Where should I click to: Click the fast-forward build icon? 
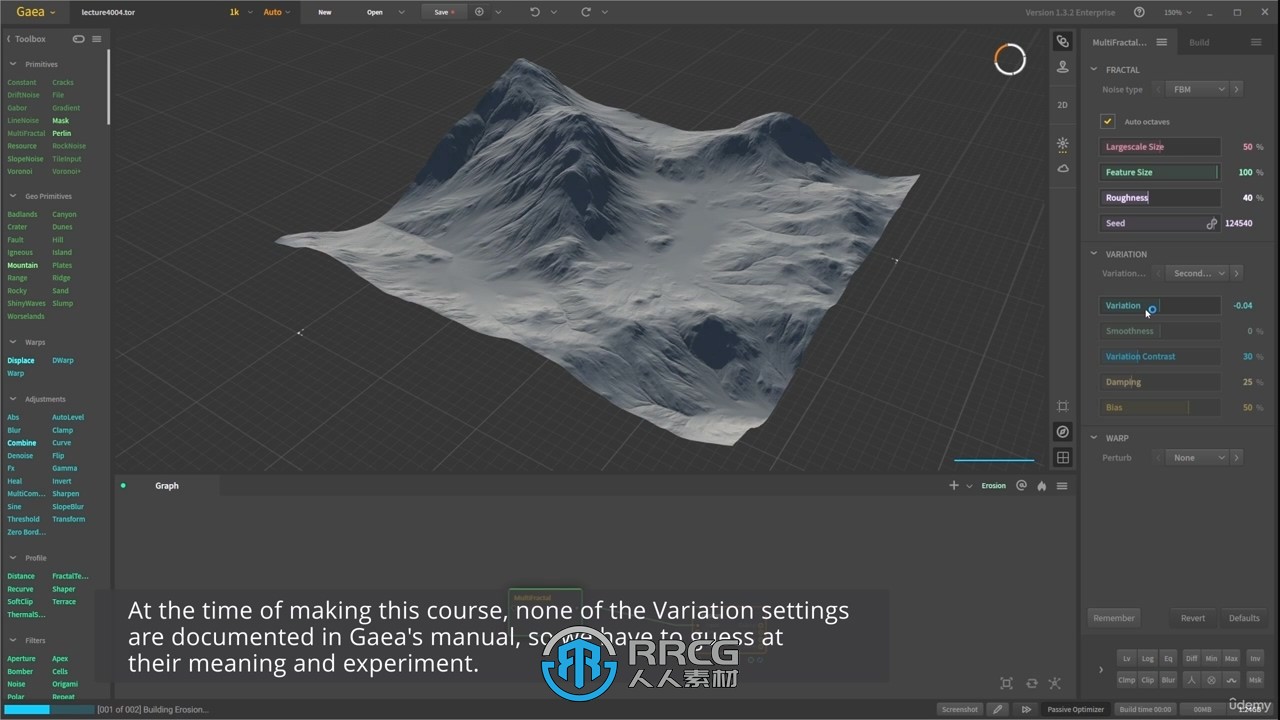point(1025,709)
